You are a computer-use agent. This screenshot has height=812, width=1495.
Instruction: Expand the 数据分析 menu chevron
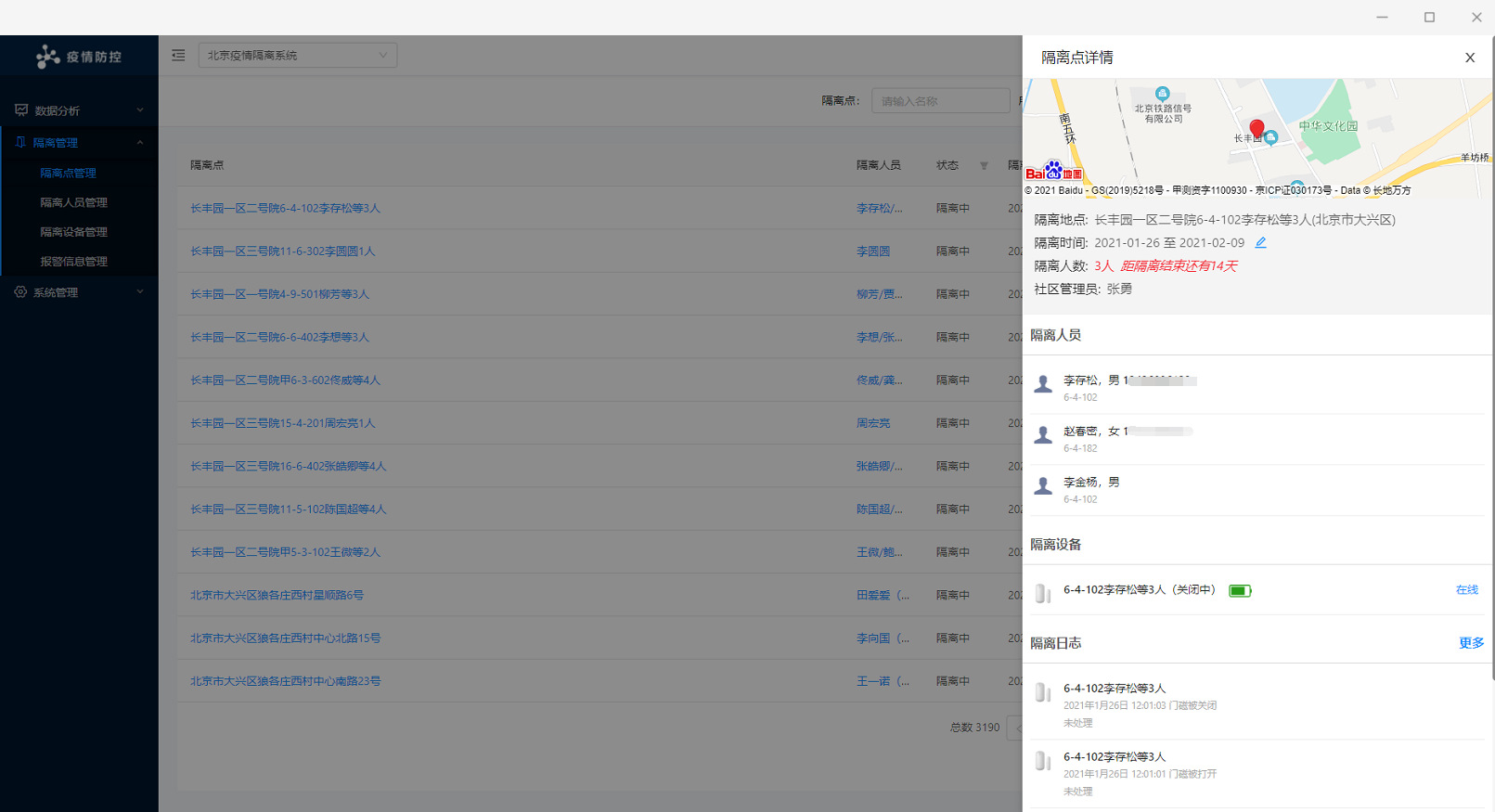140,110
